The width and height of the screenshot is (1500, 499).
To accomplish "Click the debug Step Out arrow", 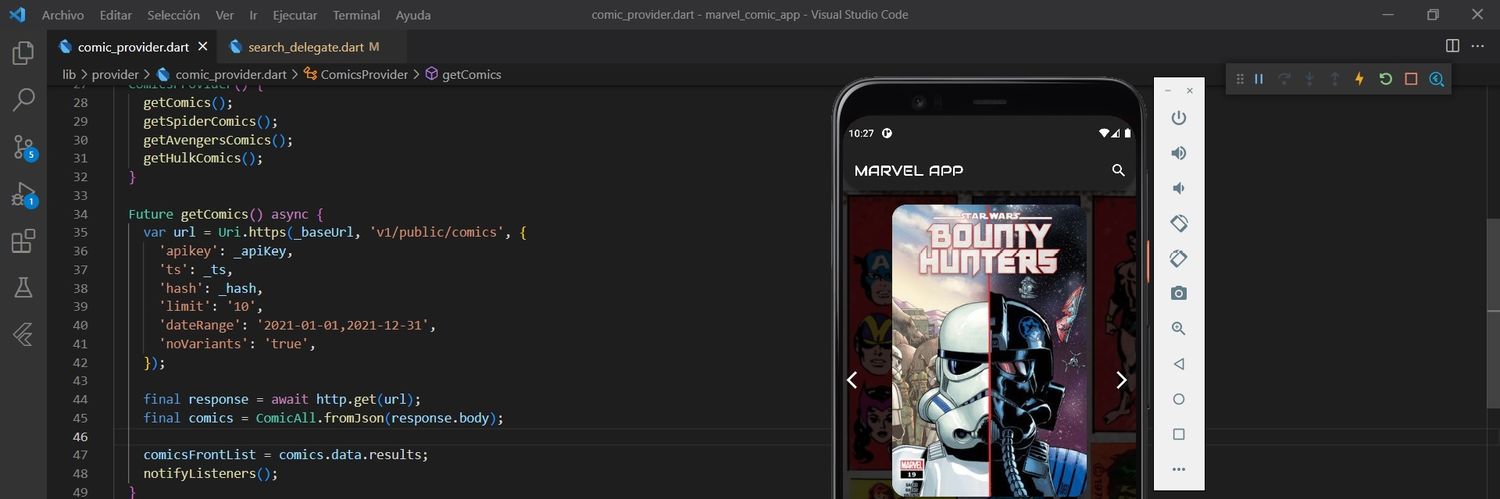I will [x=1334, y=79].
